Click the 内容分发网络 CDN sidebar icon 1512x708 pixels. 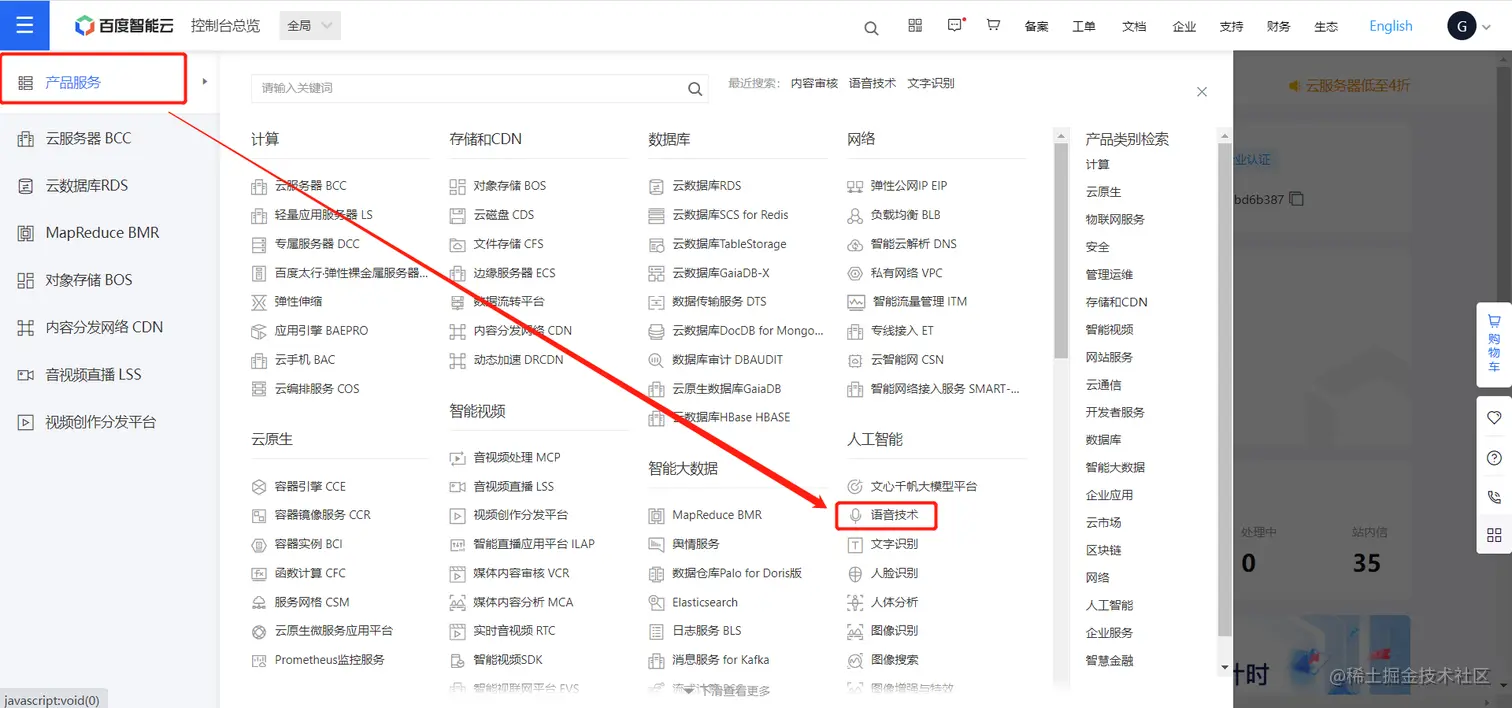coord(26,327)
